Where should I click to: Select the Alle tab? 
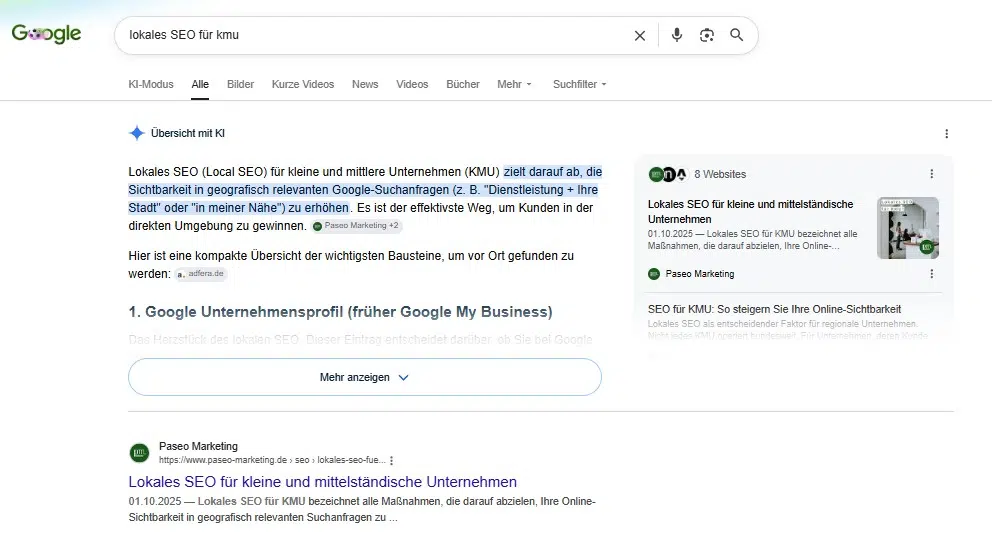pyautogui.click(x=200, y=84)
